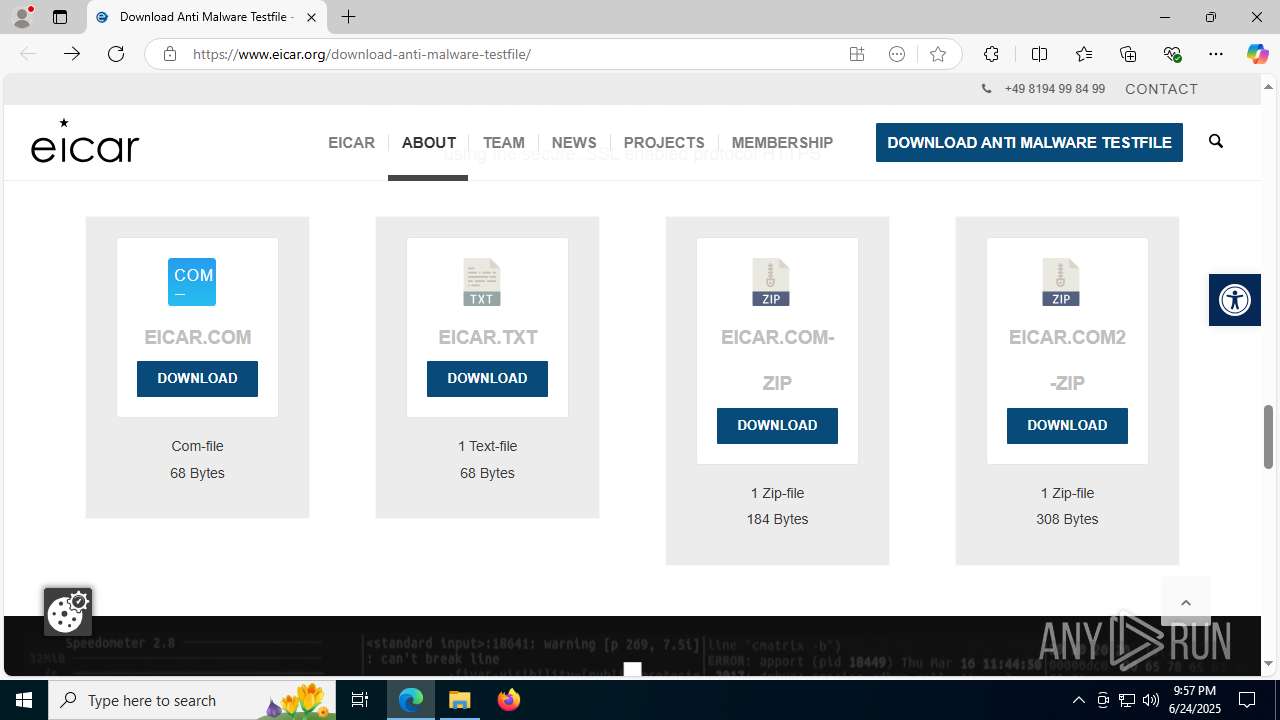Screen dimensions: 1280x720
Task: Open the TEAM menu item
Action: tap(503, 143)
